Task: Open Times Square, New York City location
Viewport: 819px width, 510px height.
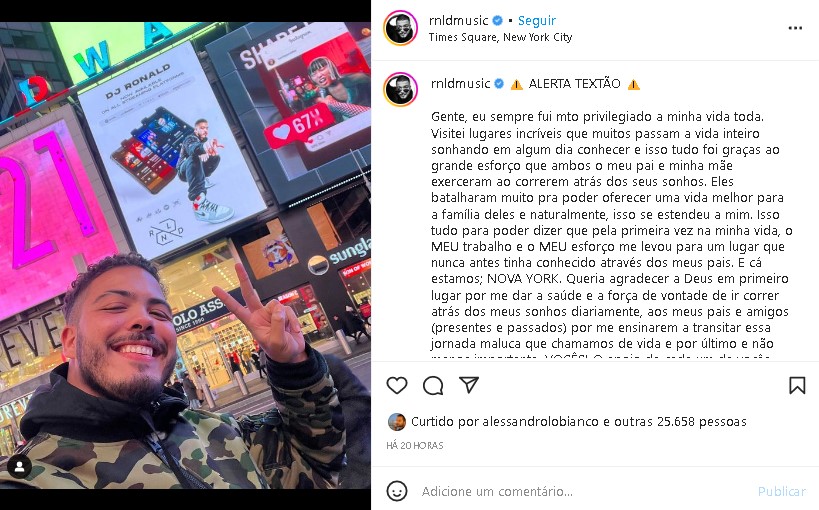Action: [500, 37]
